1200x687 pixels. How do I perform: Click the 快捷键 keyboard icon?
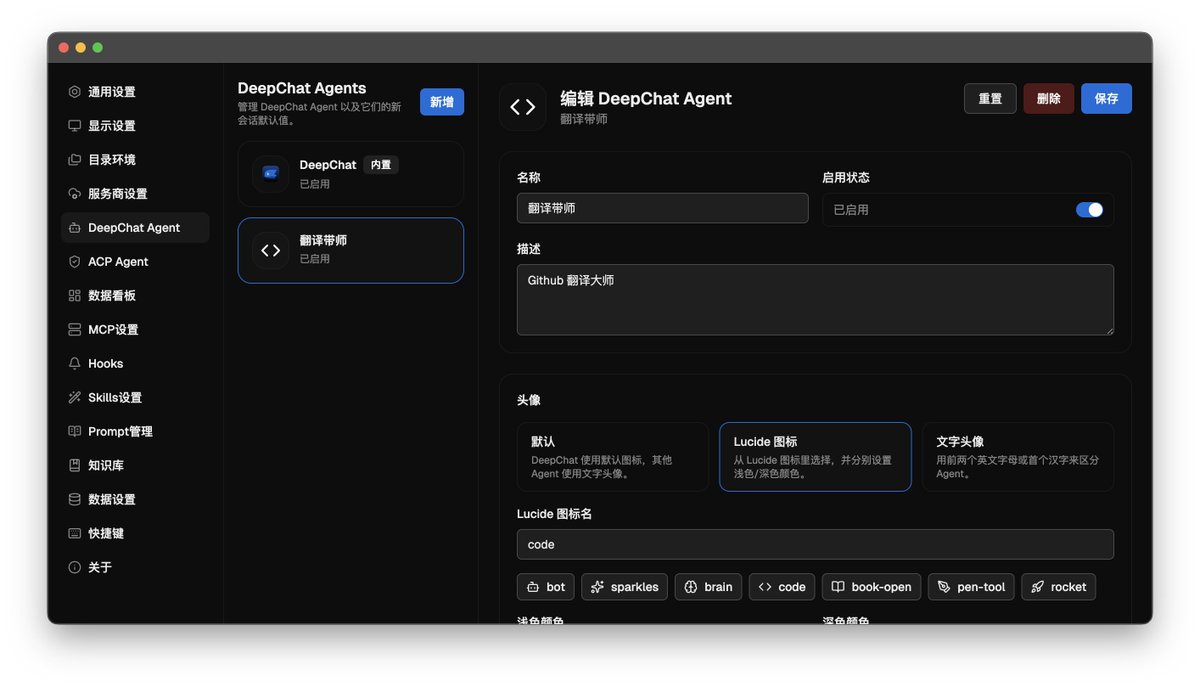(74, 534)
